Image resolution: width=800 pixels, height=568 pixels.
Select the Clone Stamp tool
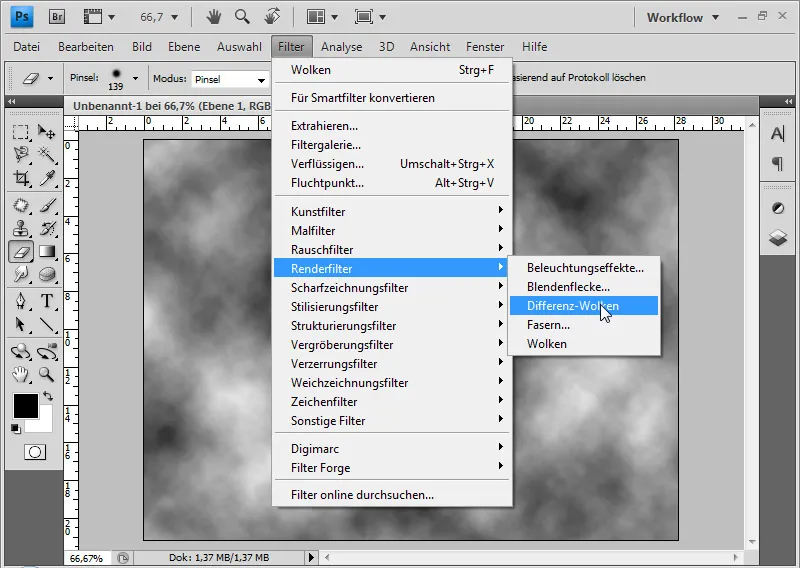pyautogui.click(x=20, y=228)
